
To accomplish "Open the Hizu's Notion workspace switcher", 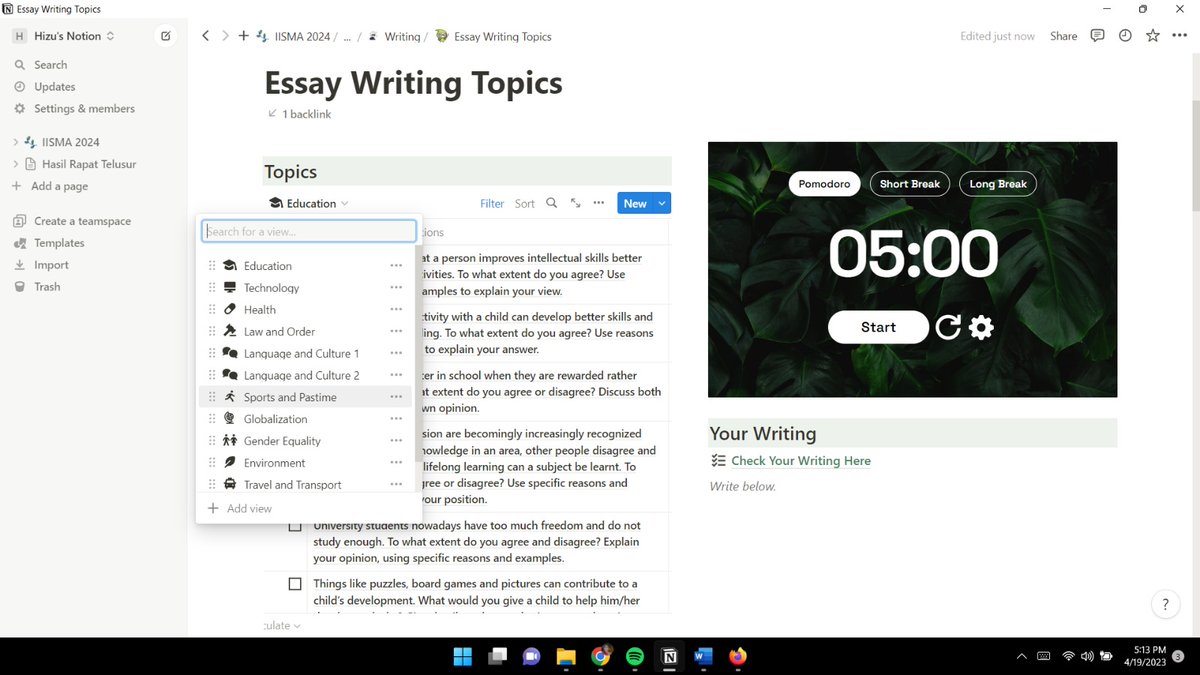I will 64,36.
